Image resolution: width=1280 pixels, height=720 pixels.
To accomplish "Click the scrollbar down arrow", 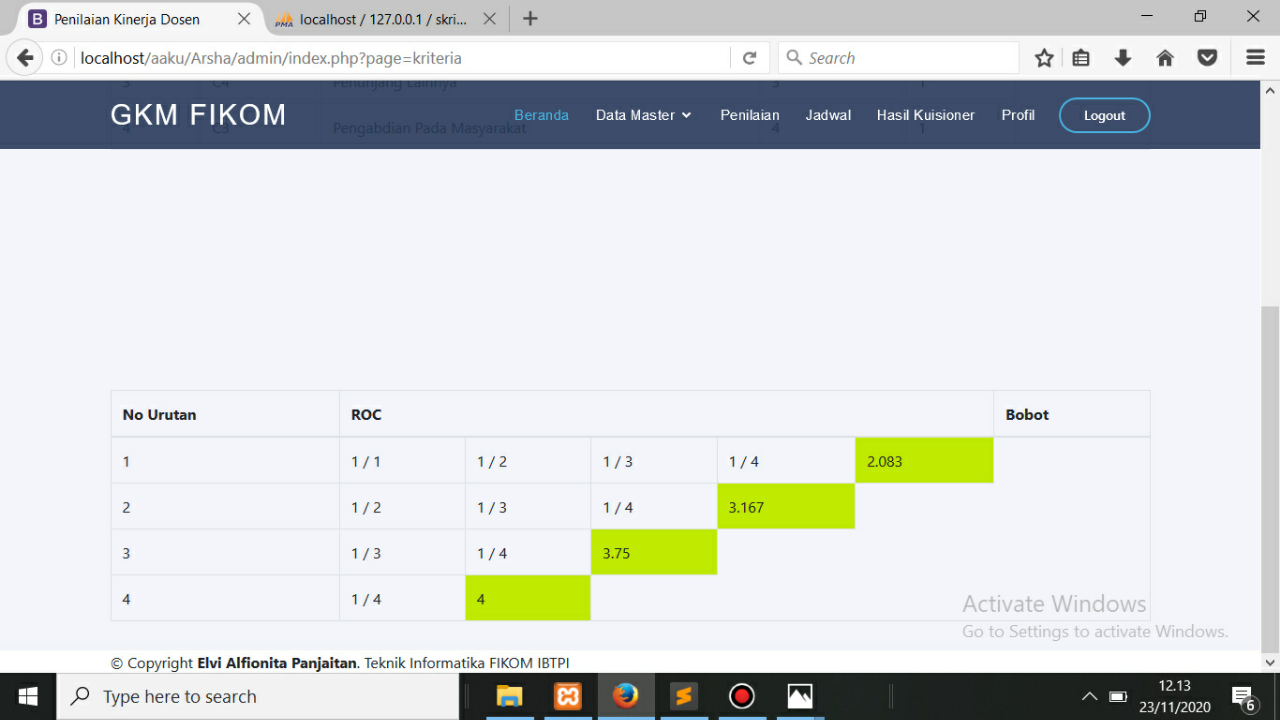I will (x=1270, y=661).
